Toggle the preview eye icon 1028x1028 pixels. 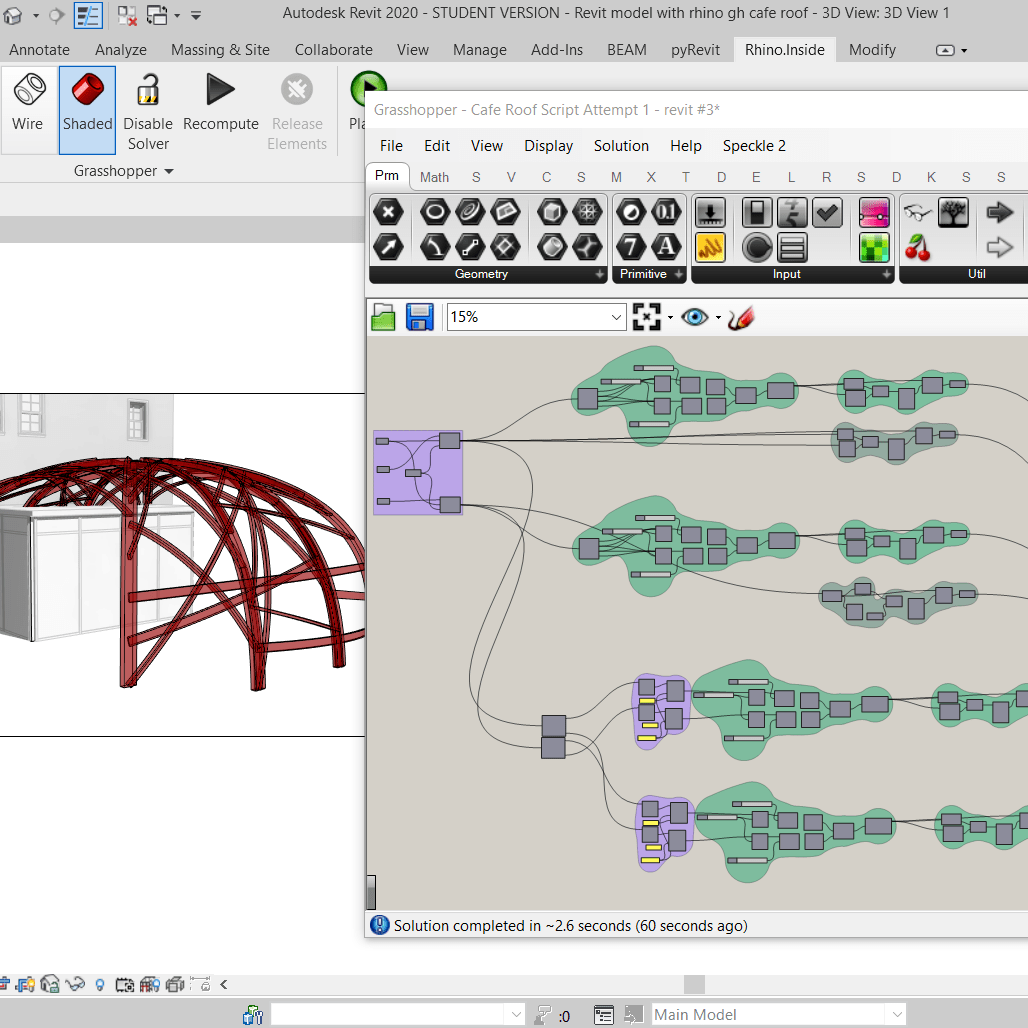pos(694,317)
